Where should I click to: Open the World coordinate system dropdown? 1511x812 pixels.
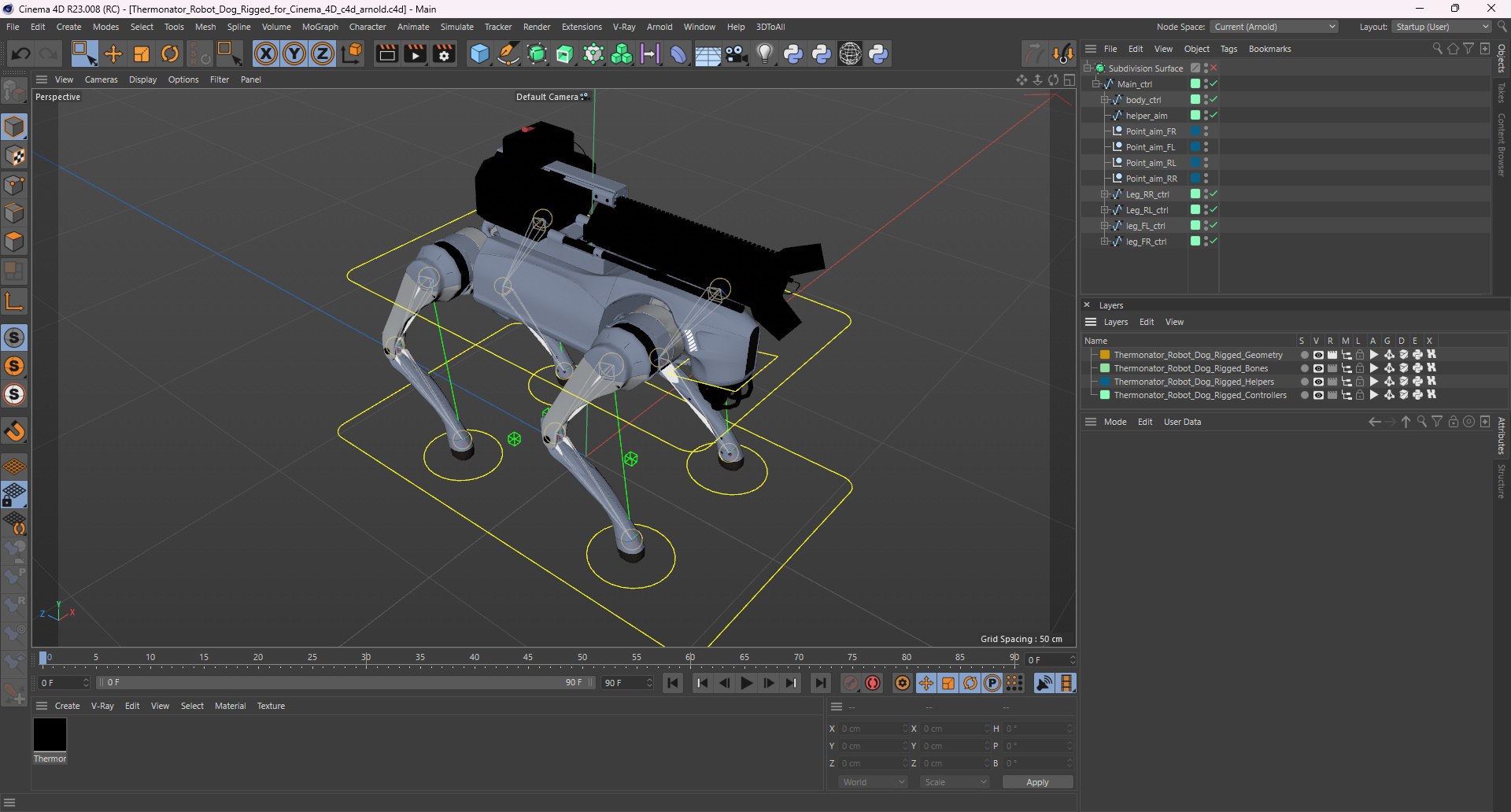874,782
